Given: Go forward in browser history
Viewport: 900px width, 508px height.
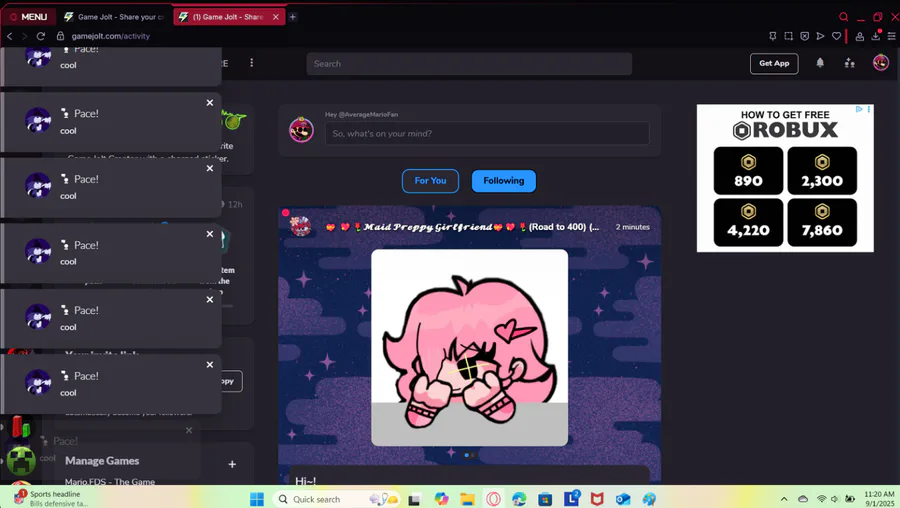Looking at the screenshot, I should (25, 36).
